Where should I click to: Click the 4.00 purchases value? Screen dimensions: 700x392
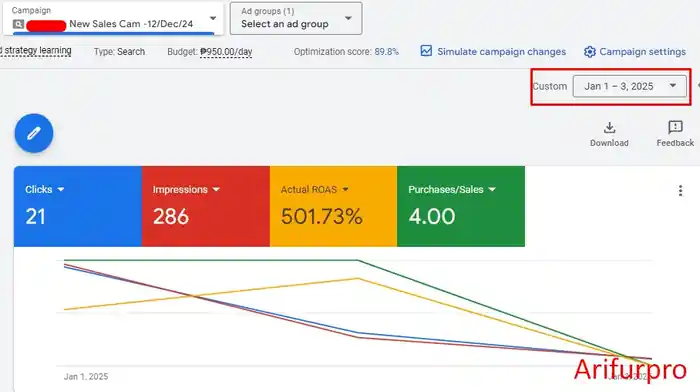click(432, 217)
